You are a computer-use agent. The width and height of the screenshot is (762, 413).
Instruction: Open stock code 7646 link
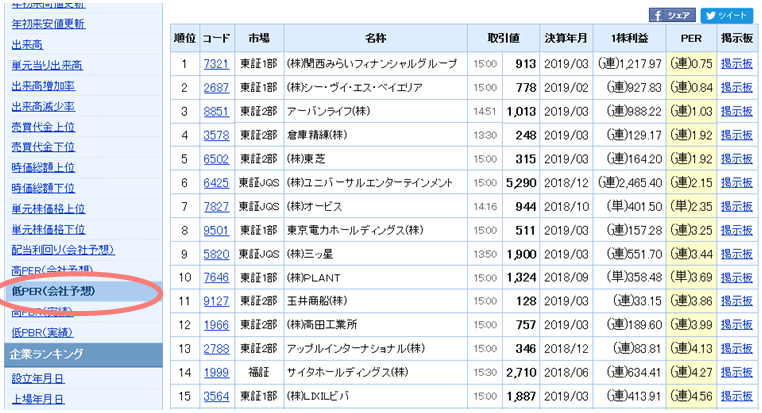point(216,277)
